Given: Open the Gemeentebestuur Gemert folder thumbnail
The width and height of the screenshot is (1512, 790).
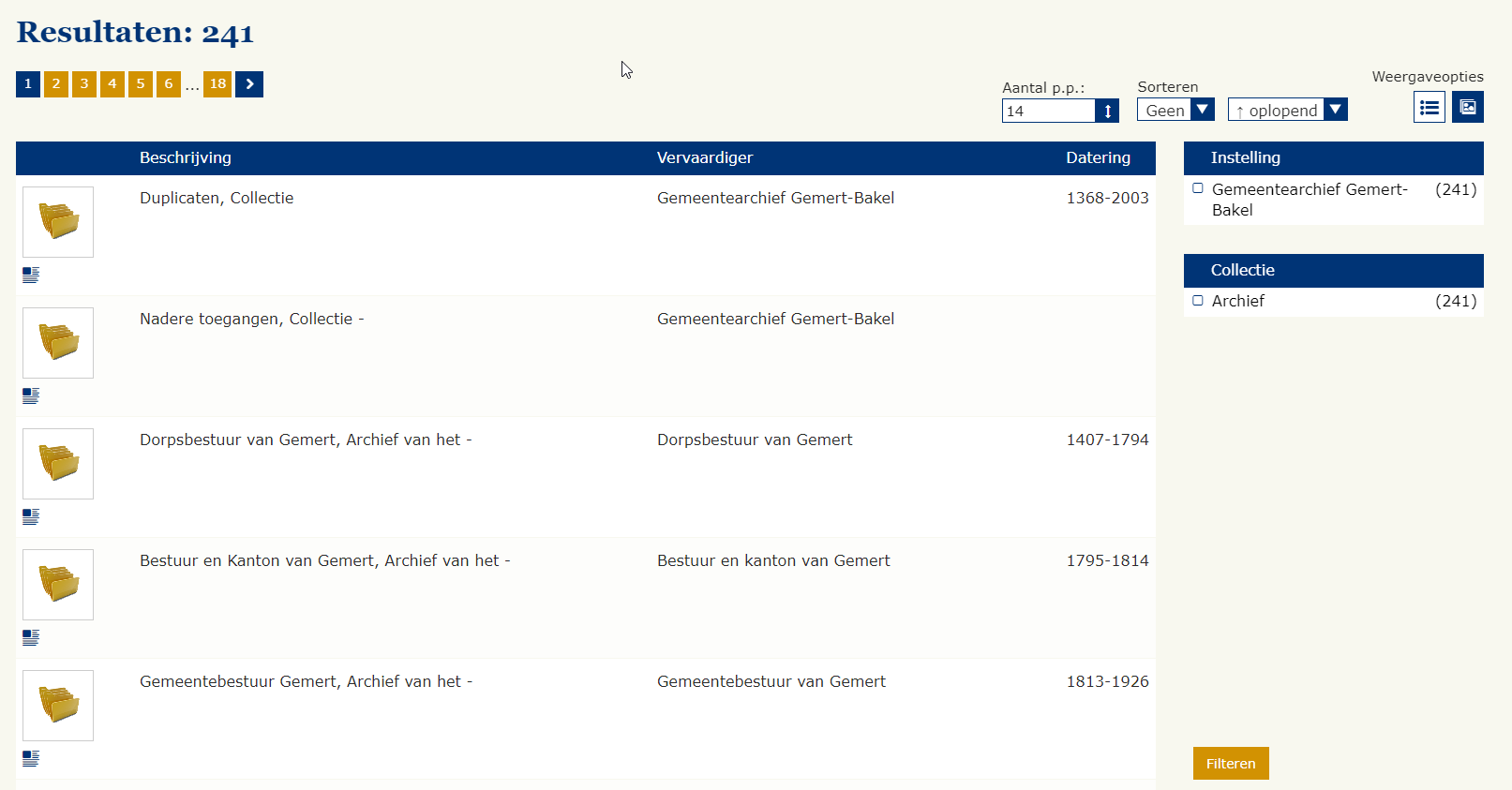Looking at the screenshot, I should 58,706.
